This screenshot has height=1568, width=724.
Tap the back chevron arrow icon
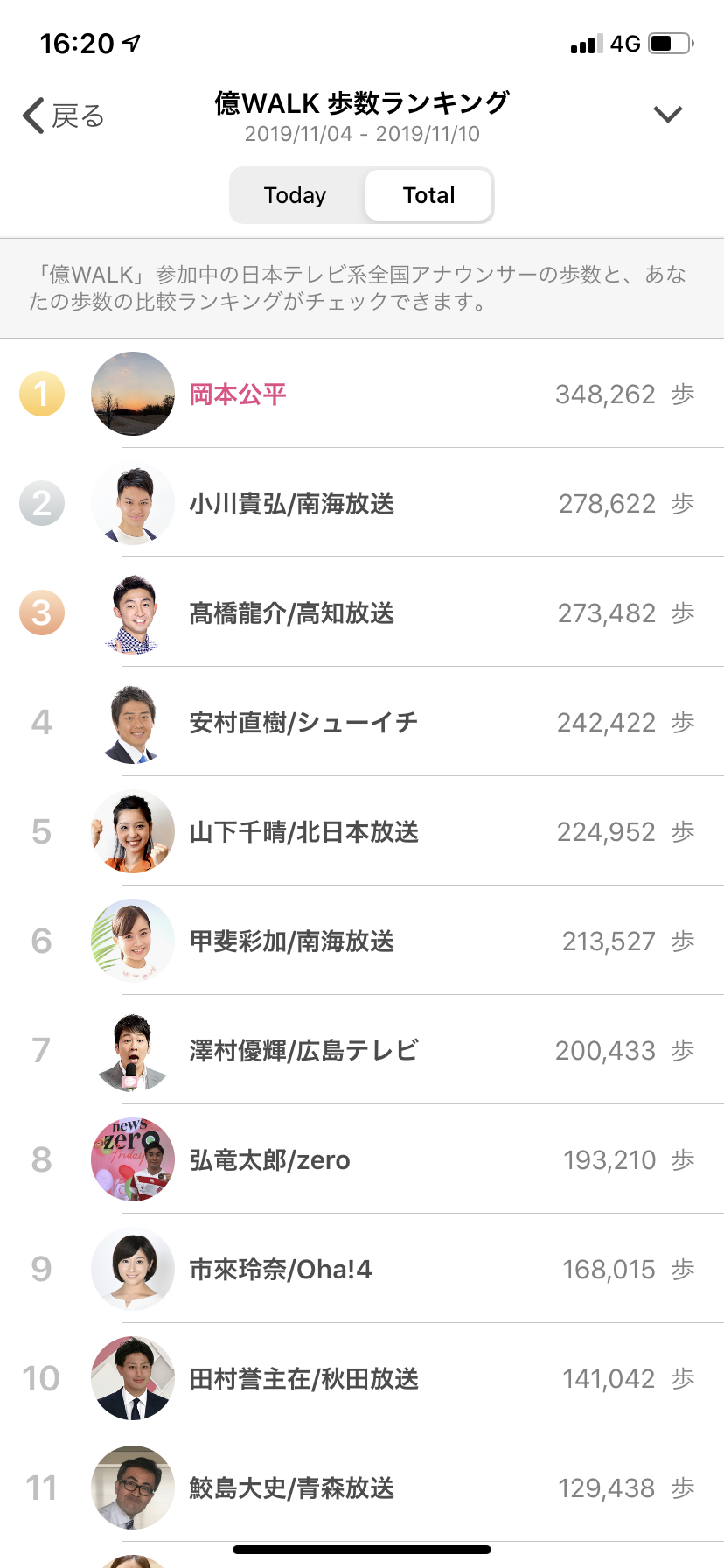[33, 115]
